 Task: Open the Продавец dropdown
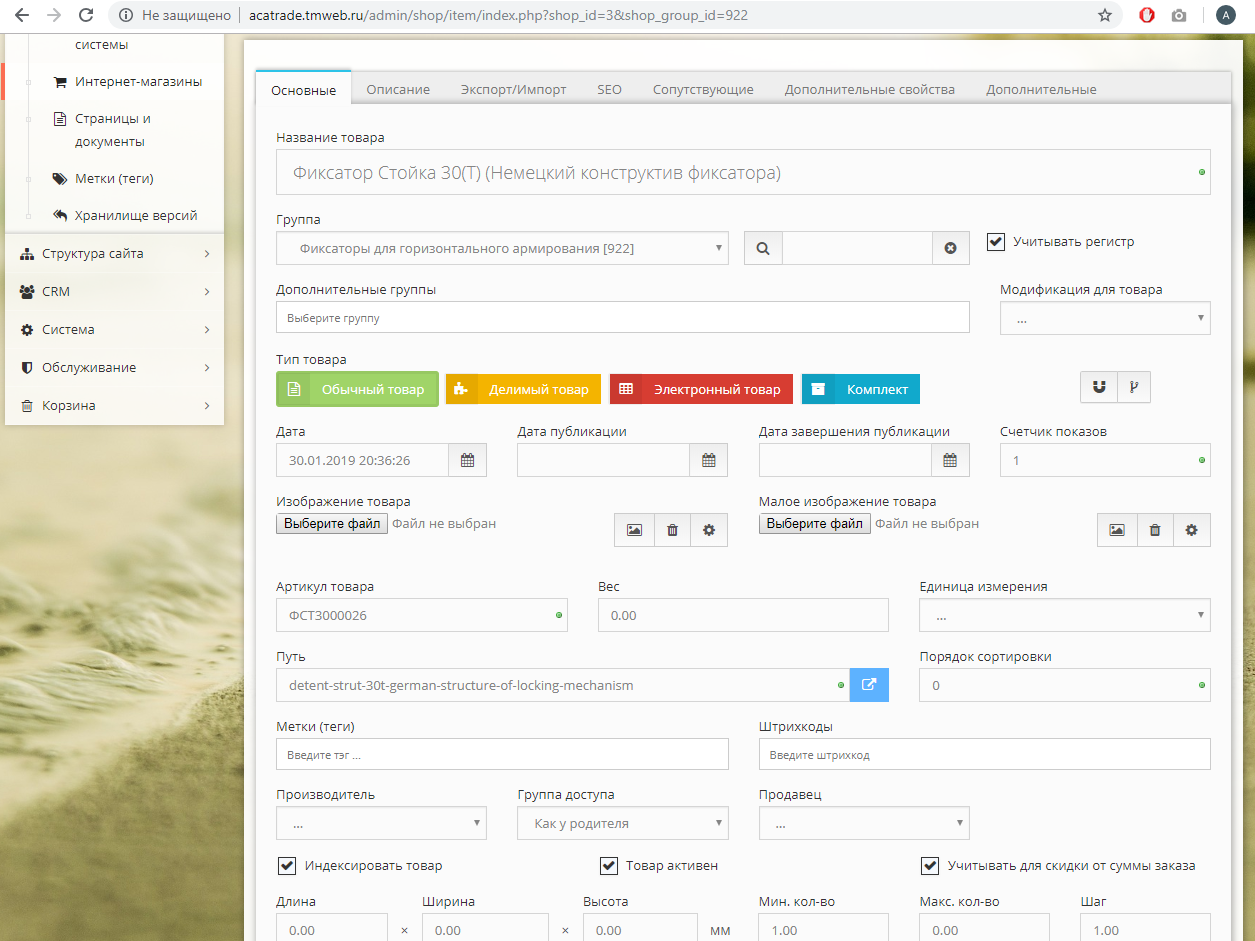[x=864, y=823]
